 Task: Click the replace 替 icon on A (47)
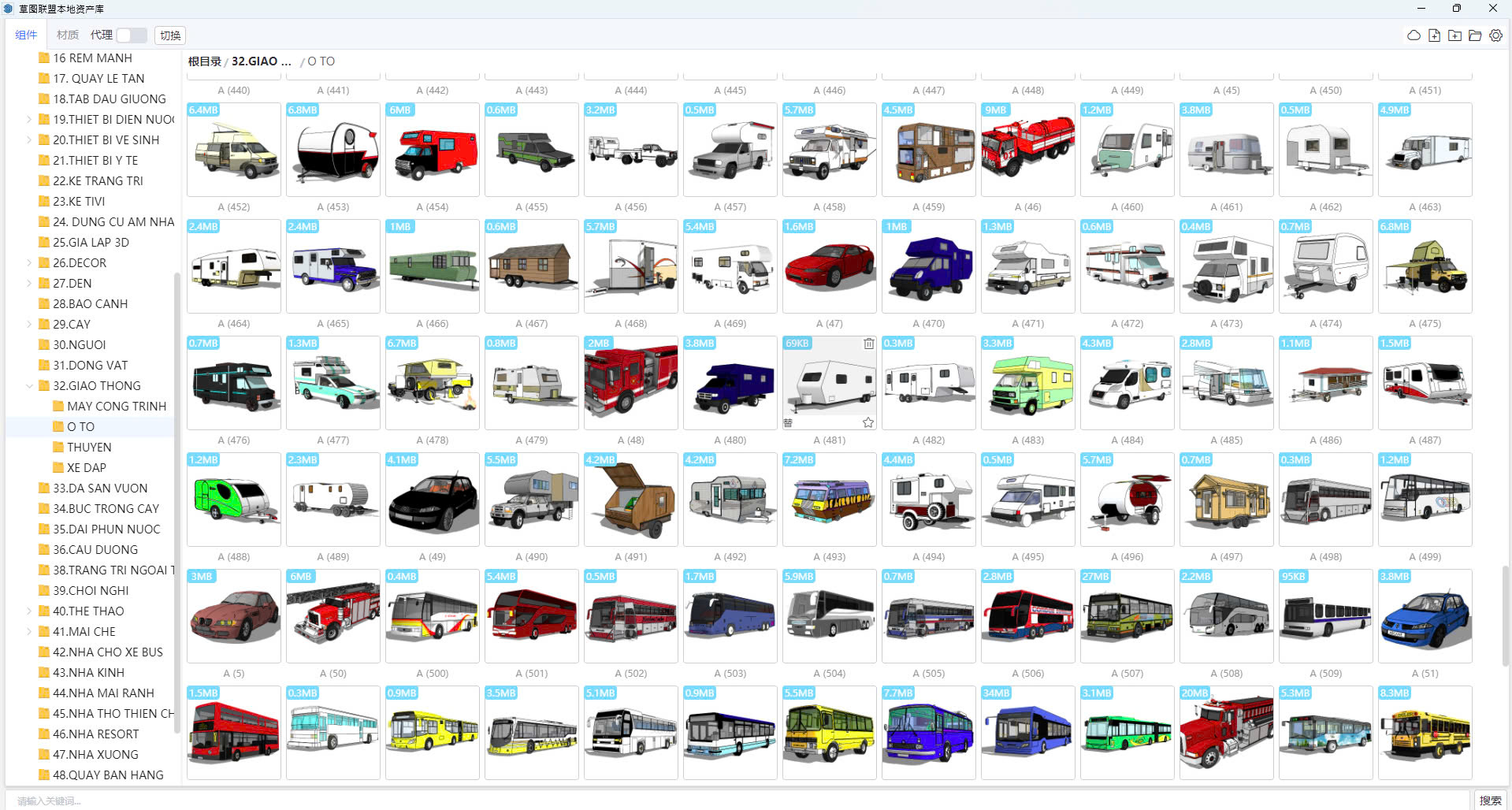click(x=788, y=423)
